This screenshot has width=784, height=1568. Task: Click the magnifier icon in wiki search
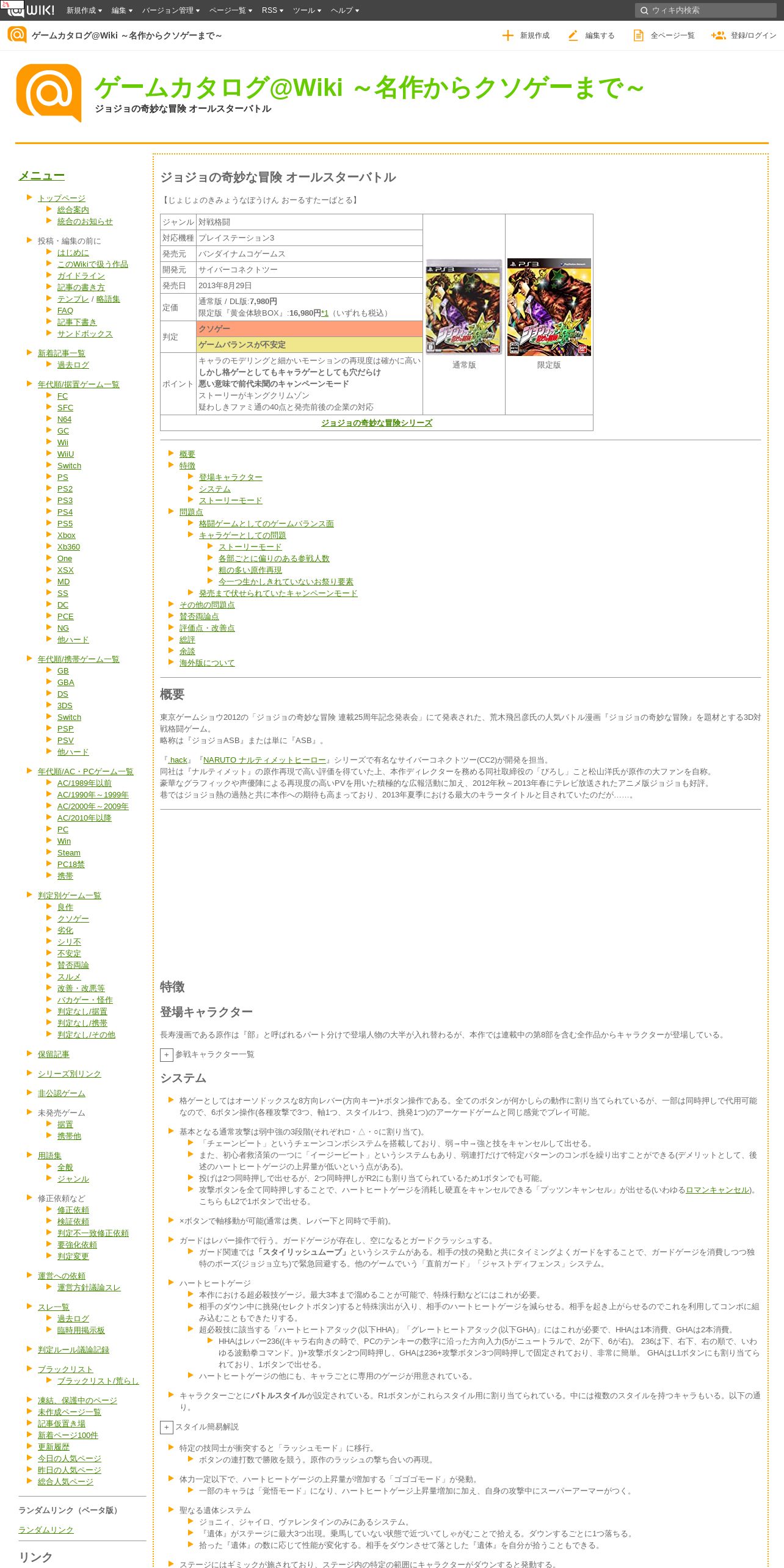[x=644, y=10]
